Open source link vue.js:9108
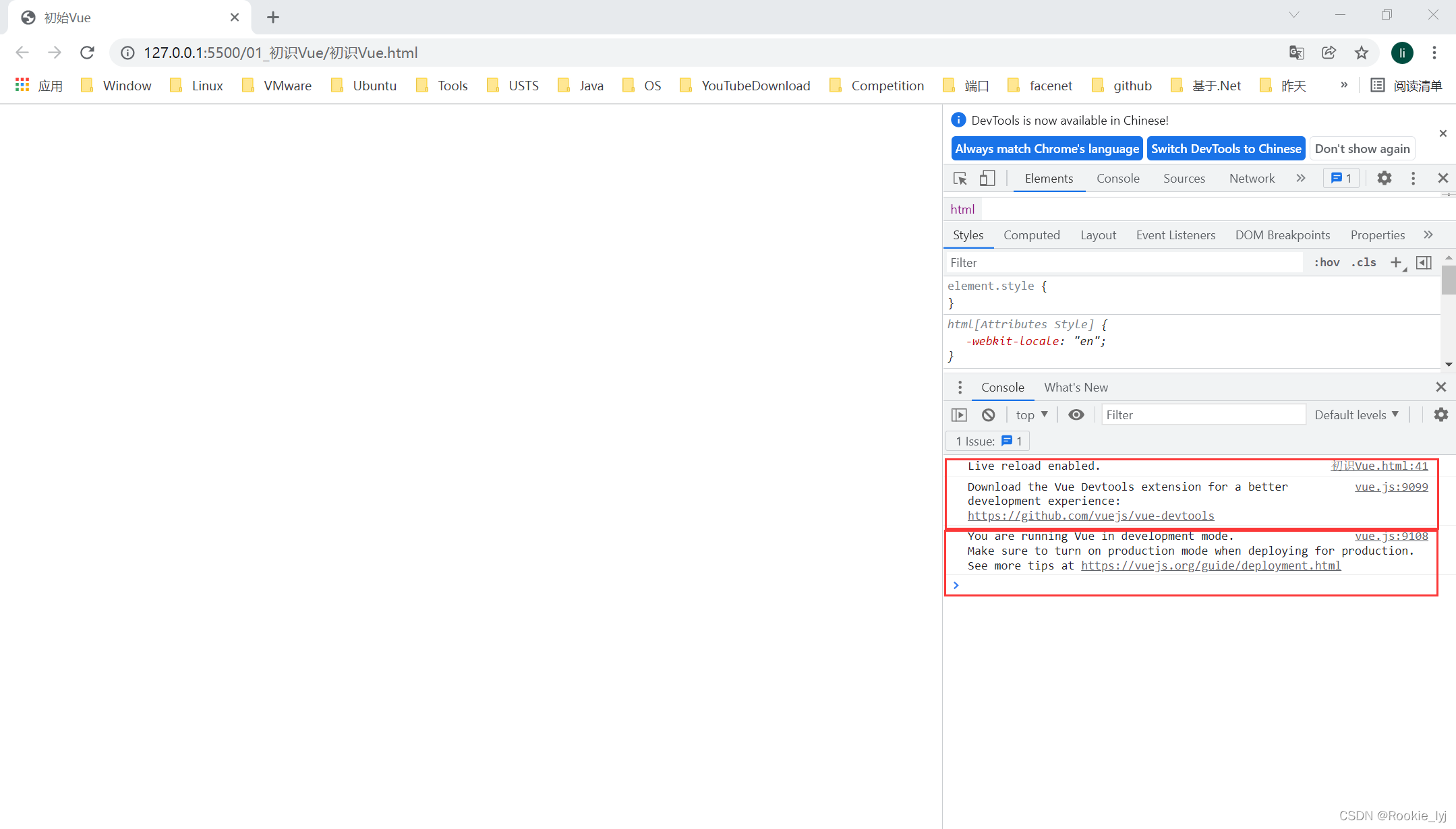This screenshot has width=1456, height=829. pos(1391,536)
